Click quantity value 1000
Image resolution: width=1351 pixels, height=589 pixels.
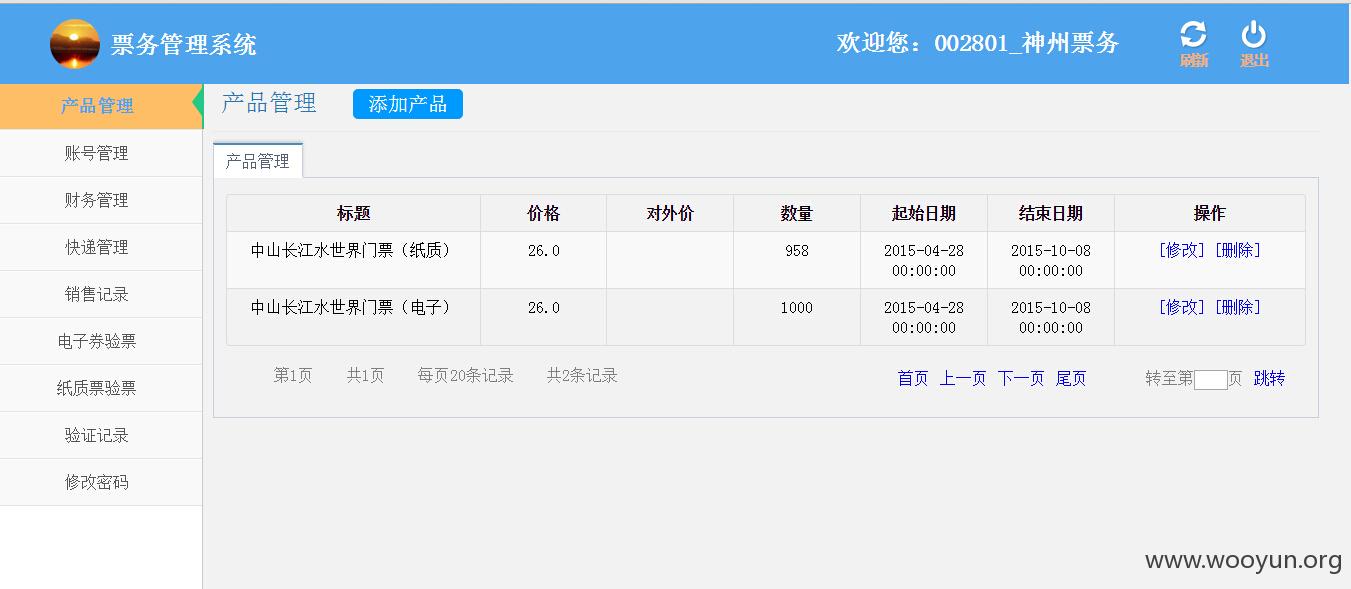797,308
